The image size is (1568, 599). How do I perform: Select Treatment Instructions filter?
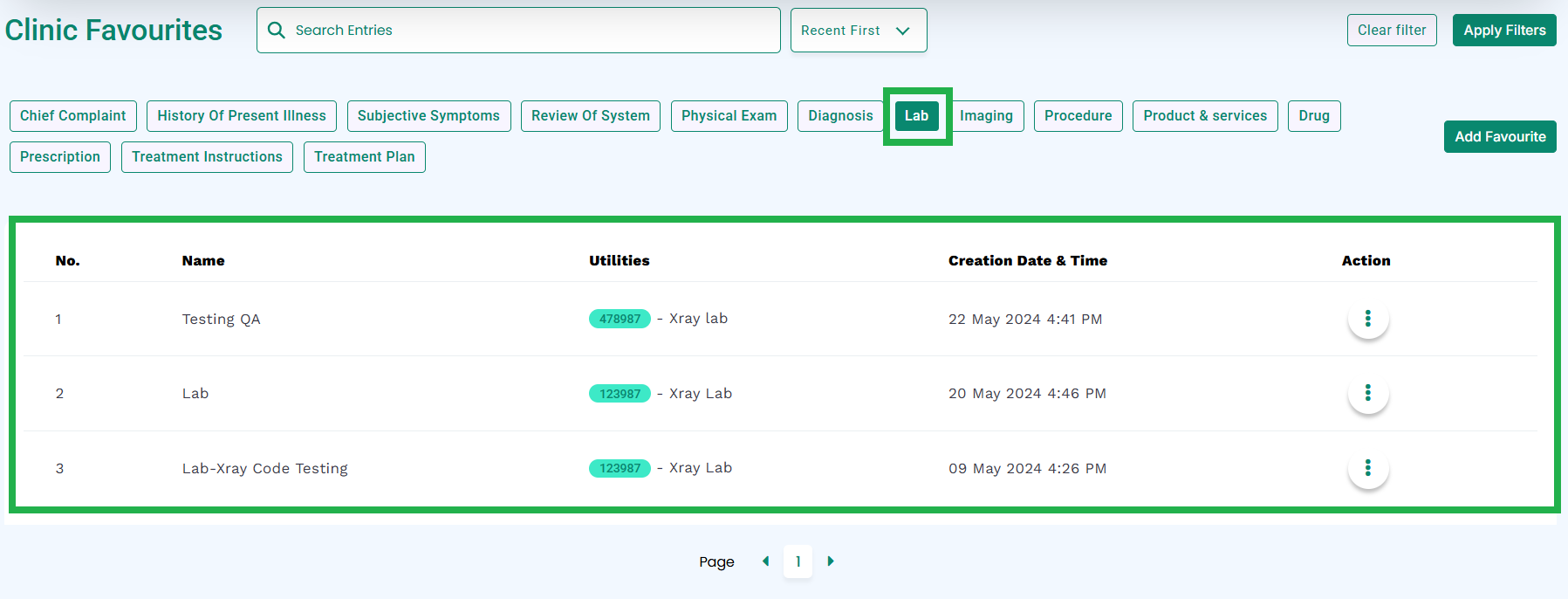[x=207, y=157]
